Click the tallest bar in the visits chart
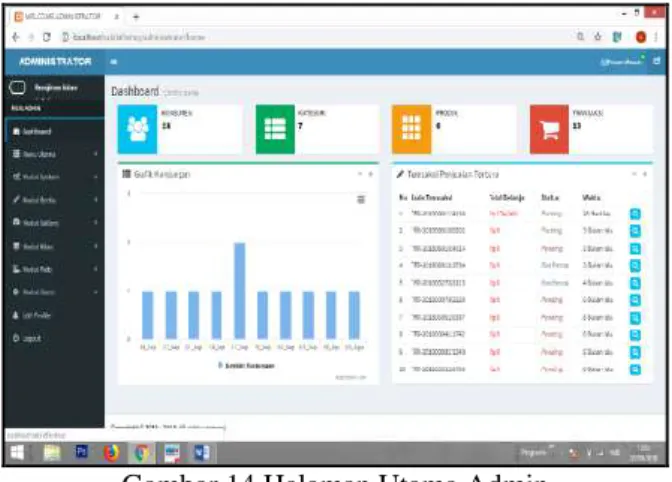The height and width of the screenshot is (482, 672). pyautogui.click(x=240, y=291)
